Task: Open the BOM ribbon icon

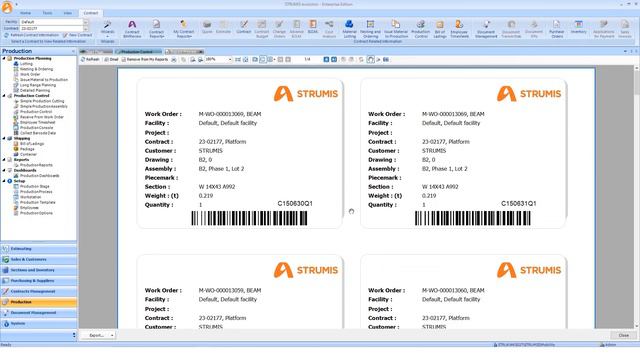Action: [x=313, y=27]
